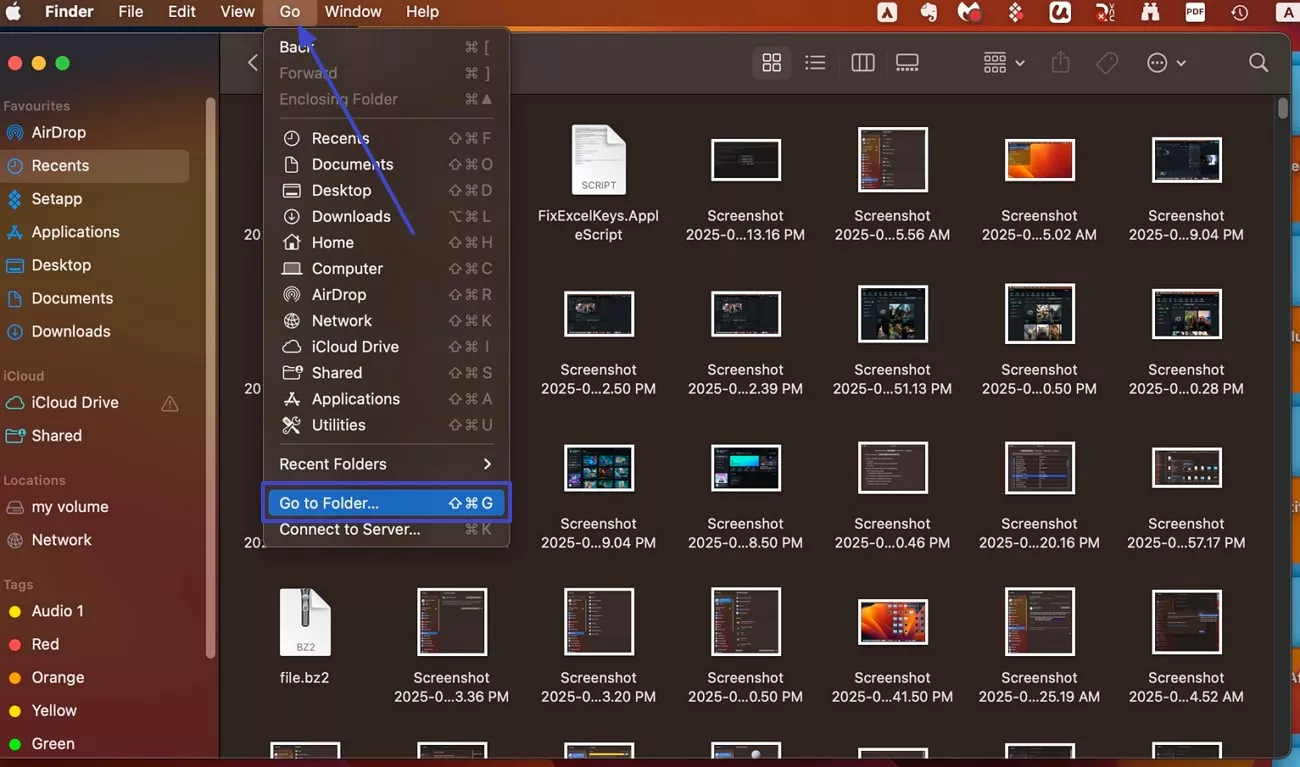Click the iCloud Drive warning icon
The image size is (1300, 767).
pyautogui.click(x=170, y=403)
